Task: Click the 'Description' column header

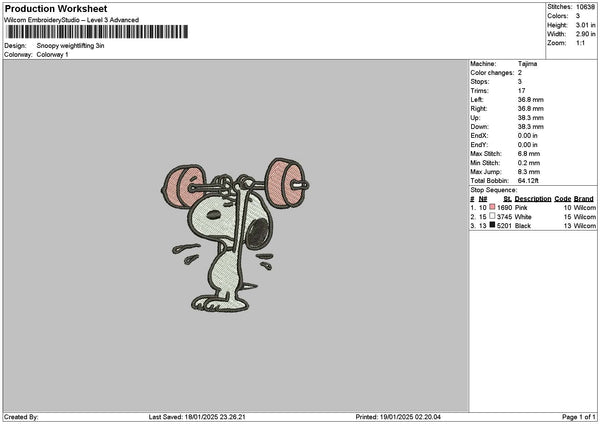Action: pos(533,199)
